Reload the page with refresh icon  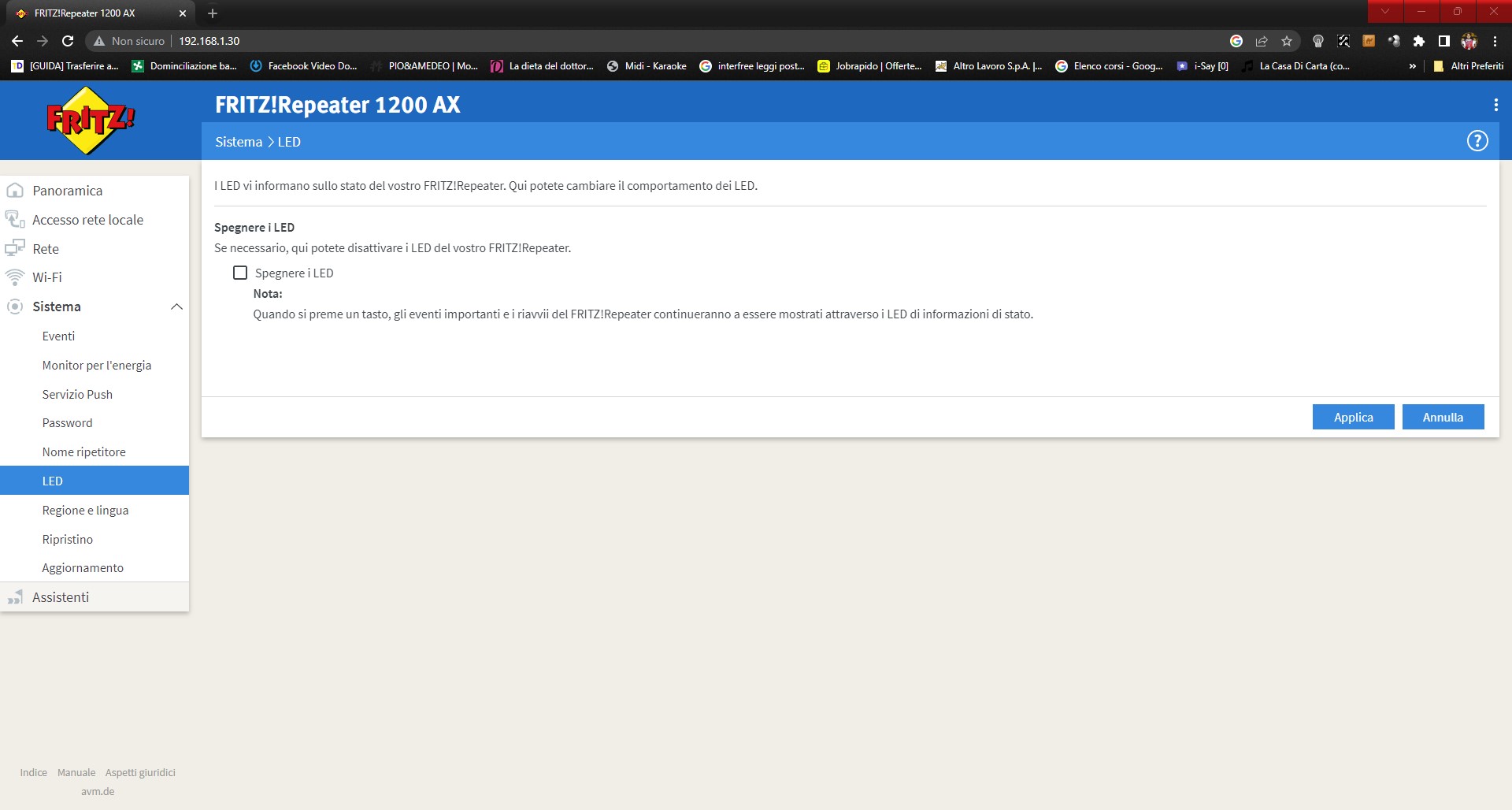[x=68, y=41]
